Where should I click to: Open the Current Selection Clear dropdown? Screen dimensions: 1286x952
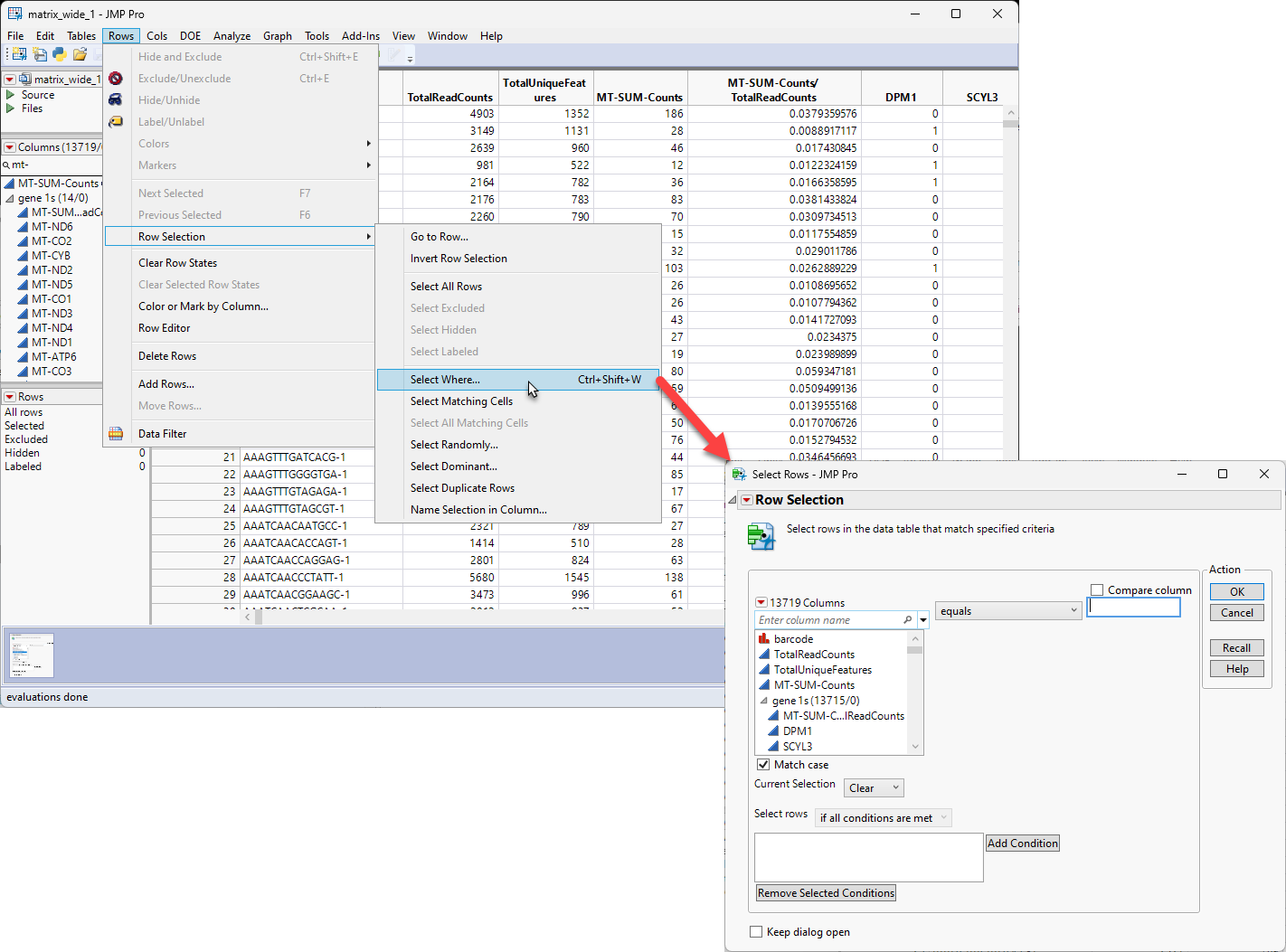(874, 788)
